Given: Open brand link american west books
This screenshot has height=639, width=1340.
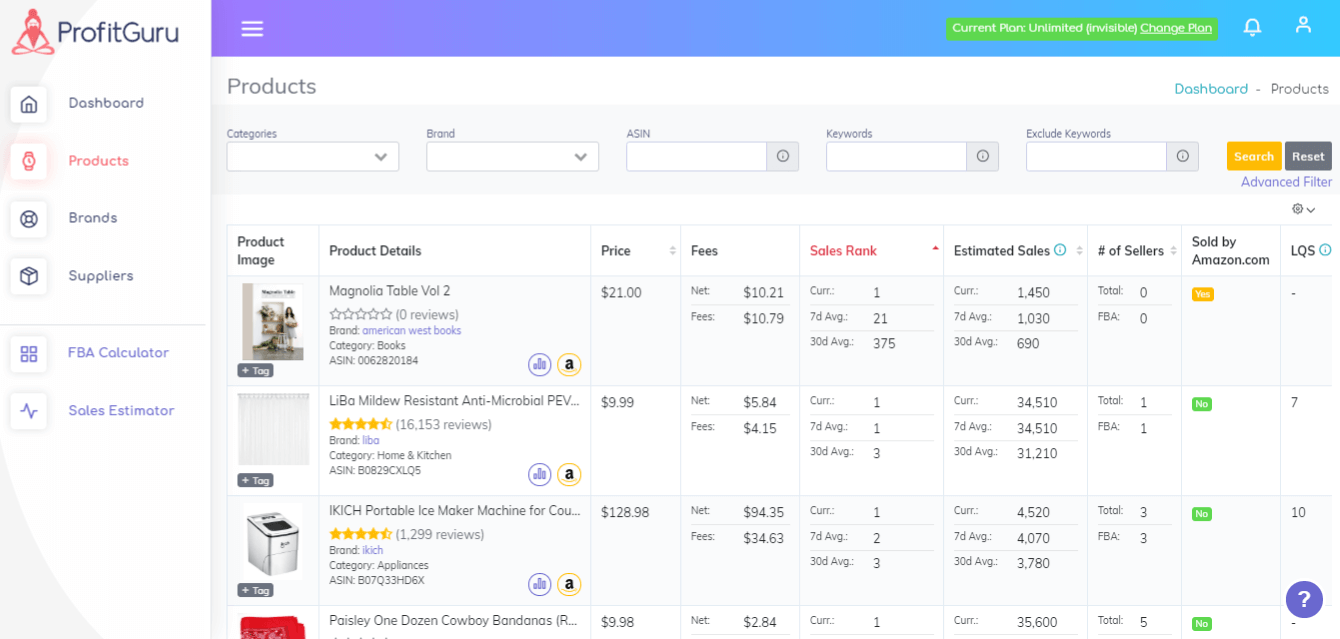Looking at the screenshot, I should click(411, 331).
